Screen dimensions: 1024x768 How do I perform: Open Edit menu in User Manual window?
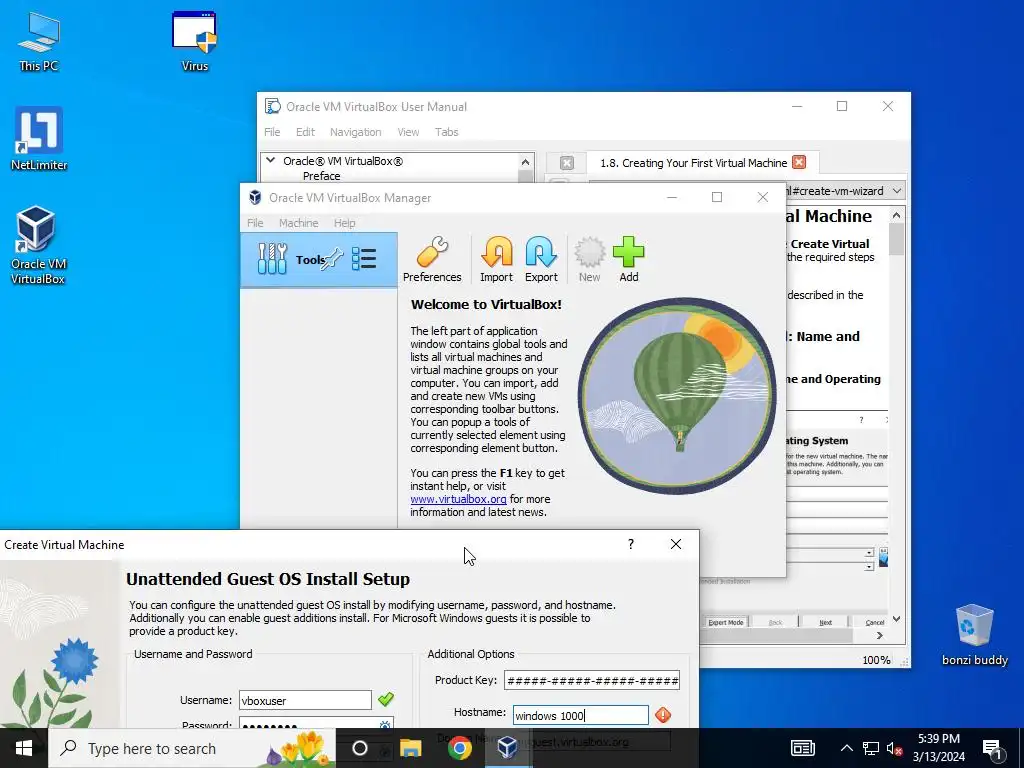point(305,132)
